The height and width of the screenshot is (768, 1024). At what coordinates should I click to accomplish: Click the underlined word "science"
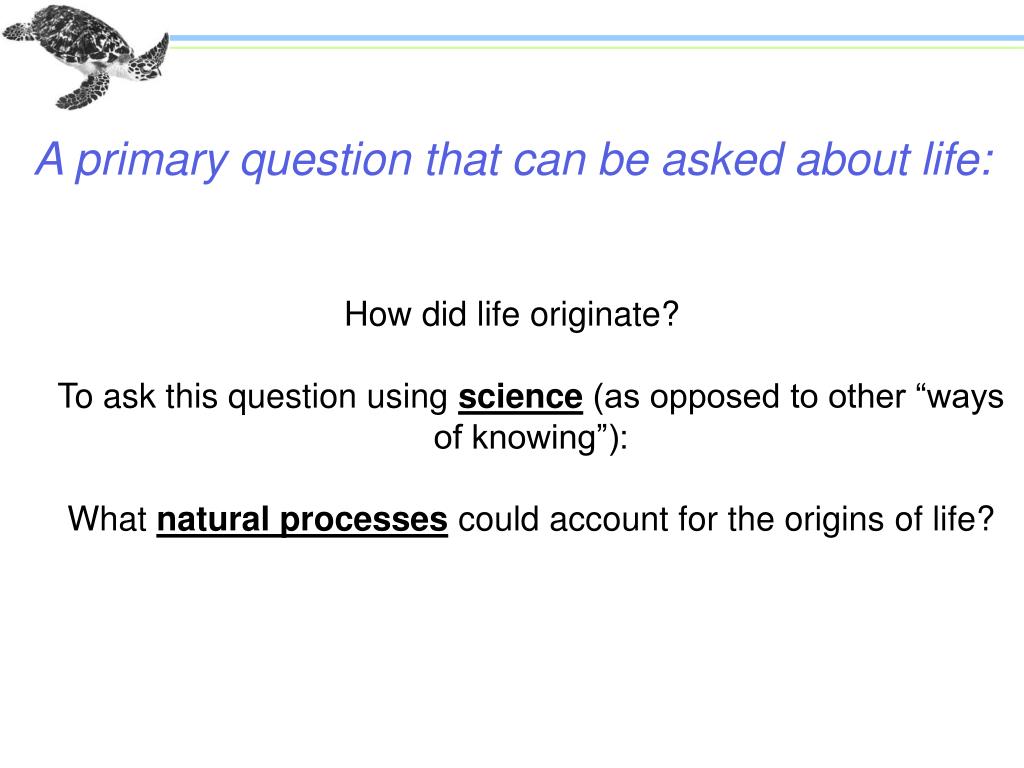520,397
